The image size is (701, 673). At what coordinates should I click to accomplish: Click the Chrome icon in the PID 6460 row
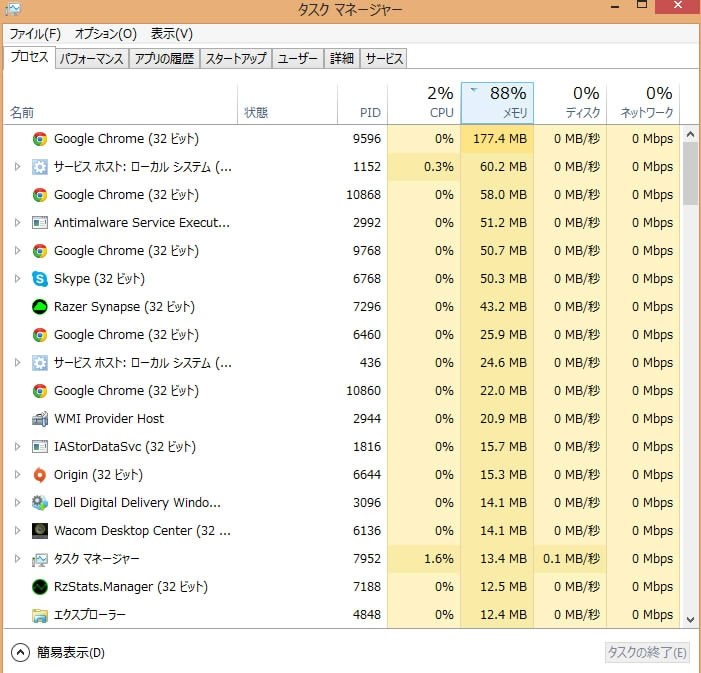pos(40,335)
